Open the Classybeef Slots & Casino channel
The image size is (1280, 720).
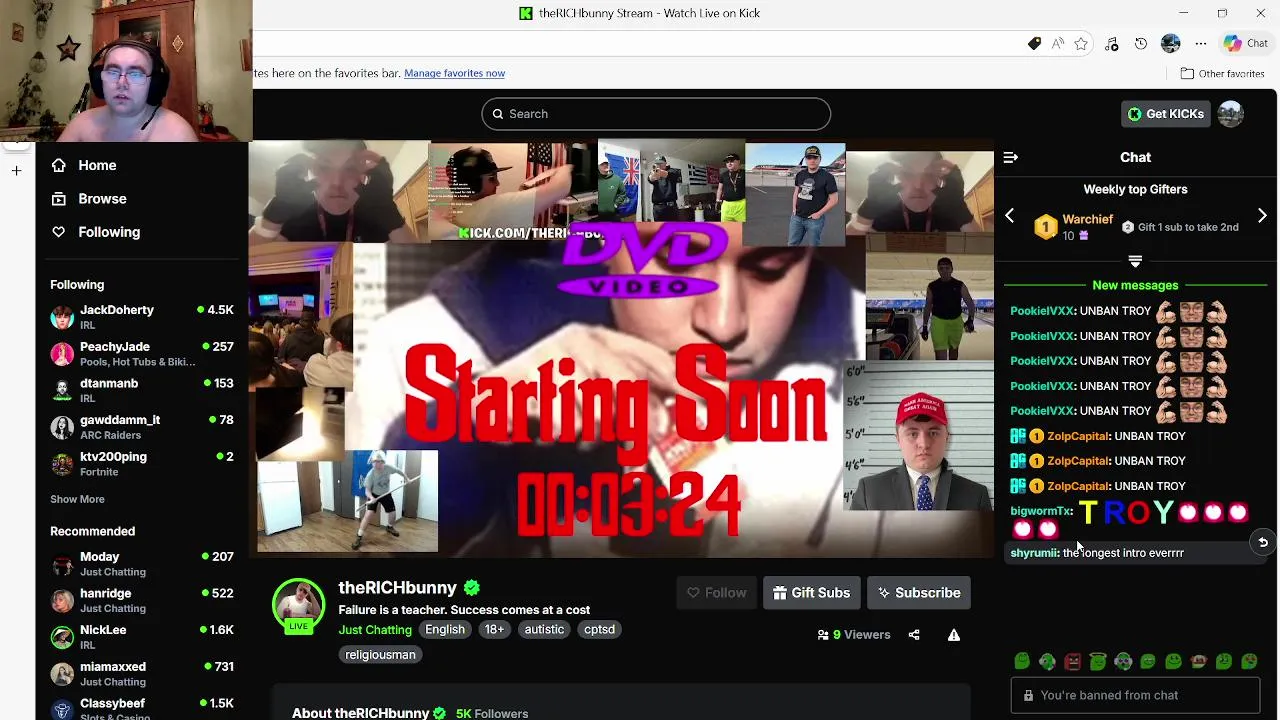click(x=142, y=708)
